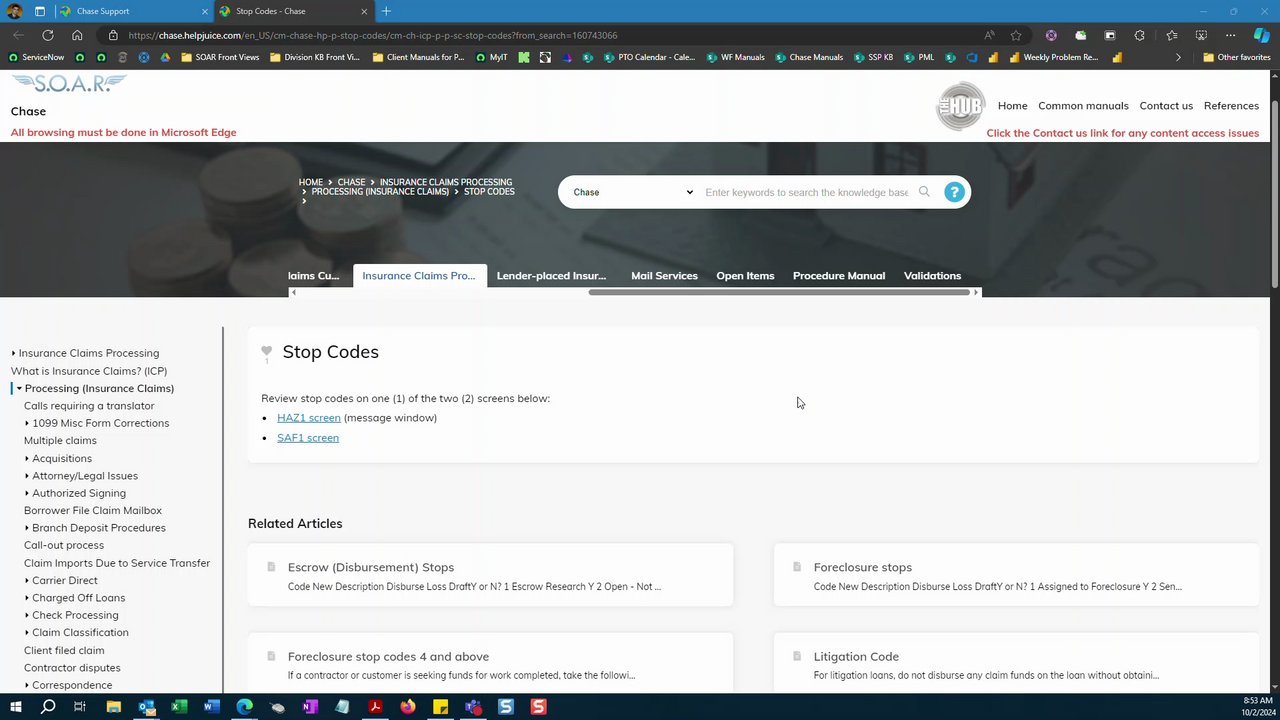Expand Check Processing section
This screenshot has width=1280, height=720.
[x=27, y=615]
